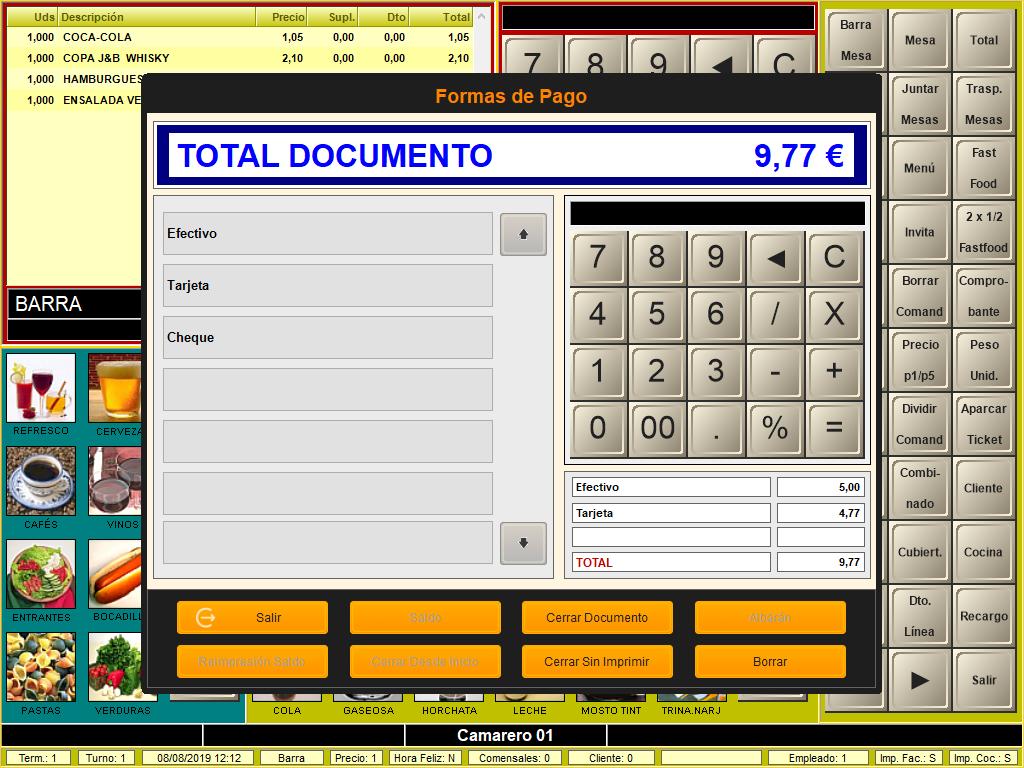Click the Refresco category icon
1024x768 pixels.
click(x=41, y=388)
